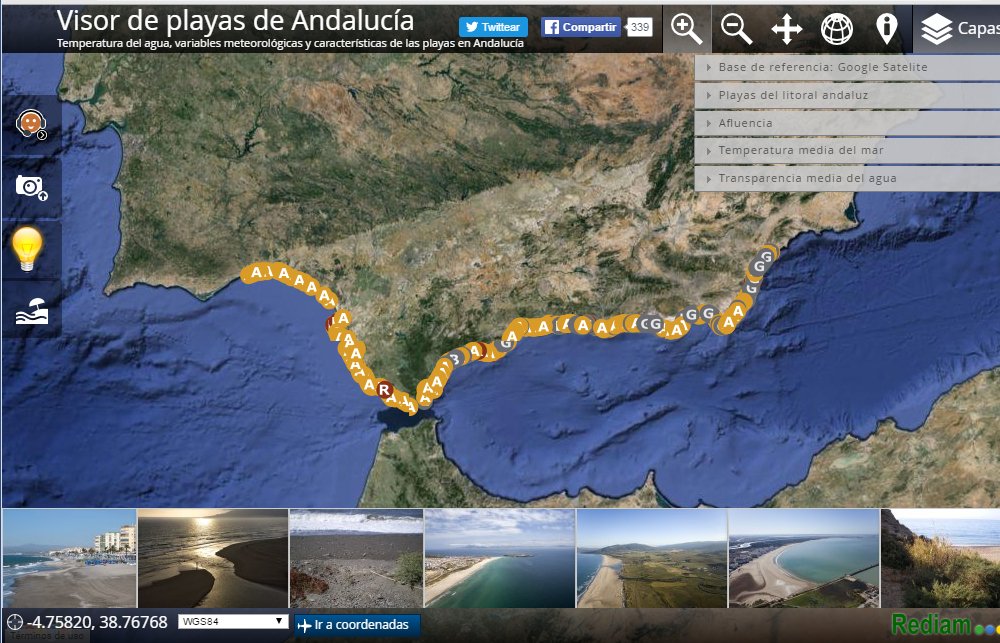The image size is (1000, 643).
Task: Click the globe full extent icon
Action: point(836,29)
